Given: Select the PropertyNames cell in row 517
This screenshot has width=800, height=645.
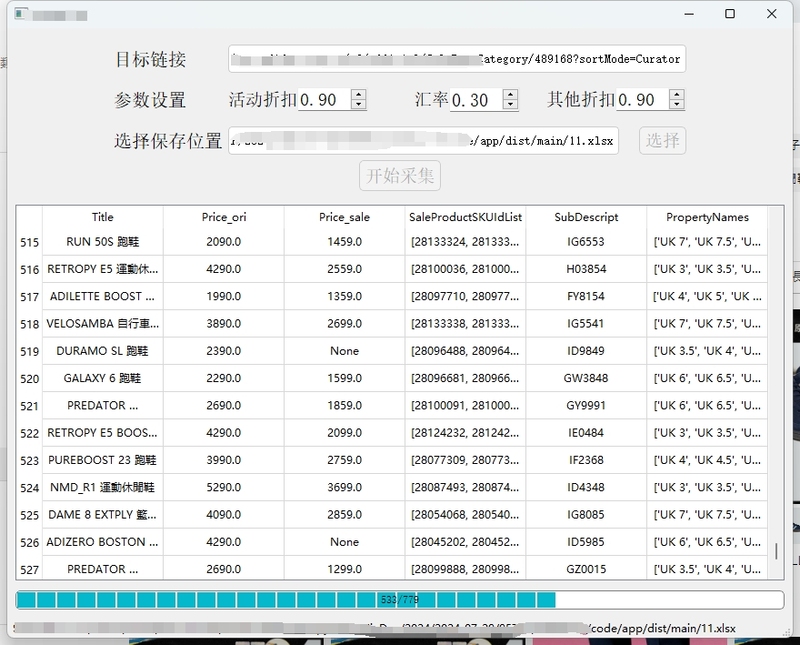Looking at the screenshot, I should 707,296.
